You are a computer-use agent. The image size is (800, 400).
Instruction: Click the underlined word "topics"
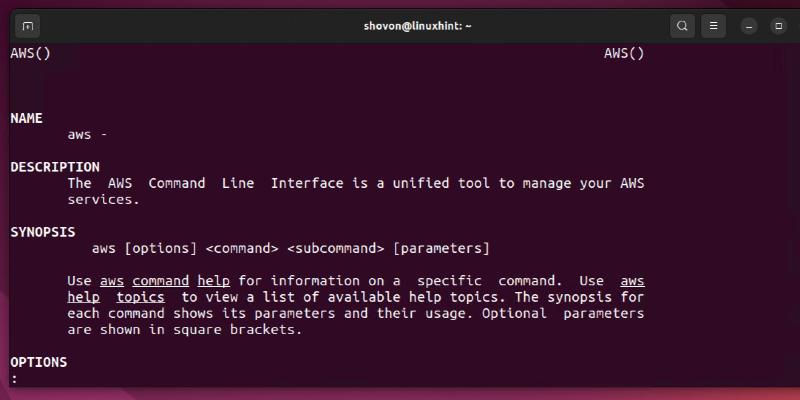(x=141, y=297)
